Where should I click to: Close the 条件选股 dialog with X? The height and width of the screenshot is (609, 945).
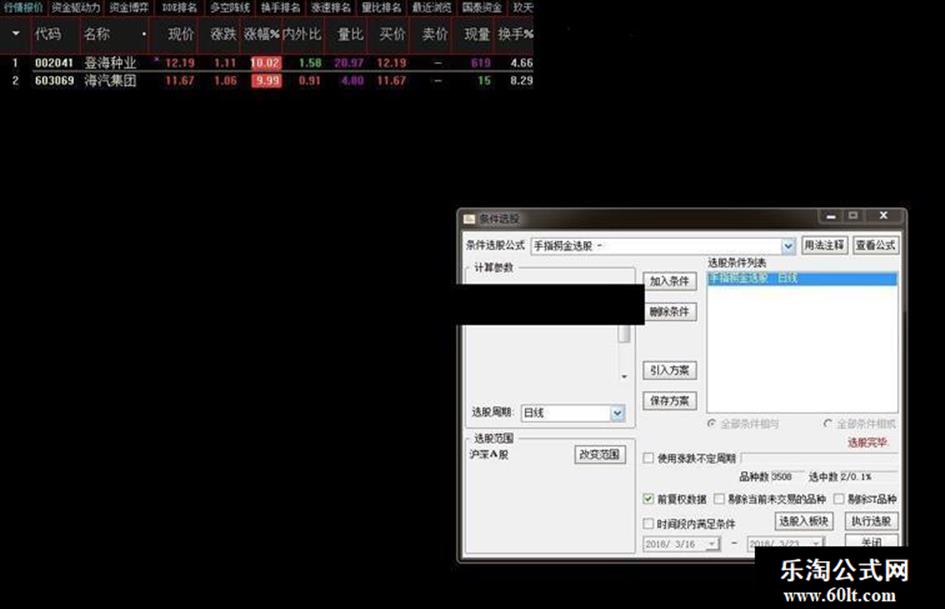[x=884, y=215]
